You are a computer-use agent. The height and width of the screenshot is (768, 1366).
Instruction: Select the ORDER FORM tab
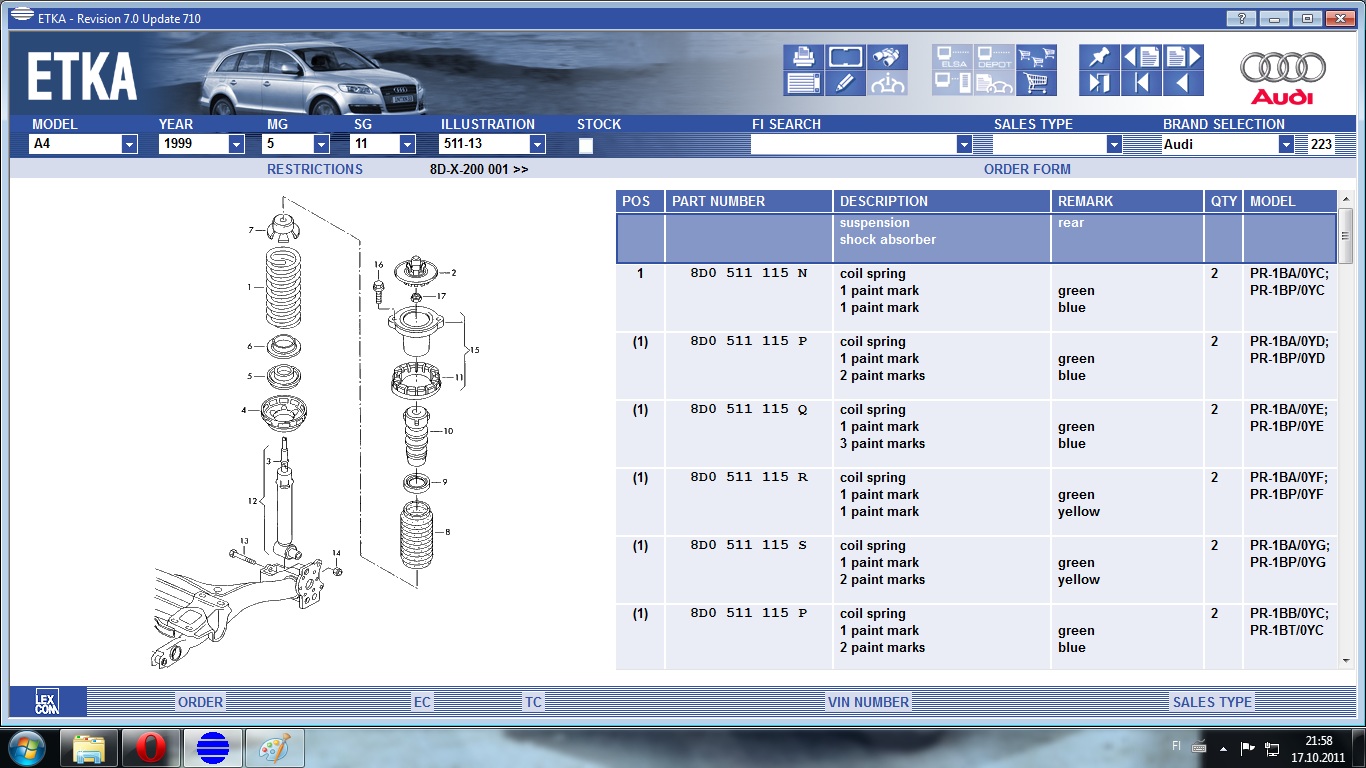click(1027, 169)
